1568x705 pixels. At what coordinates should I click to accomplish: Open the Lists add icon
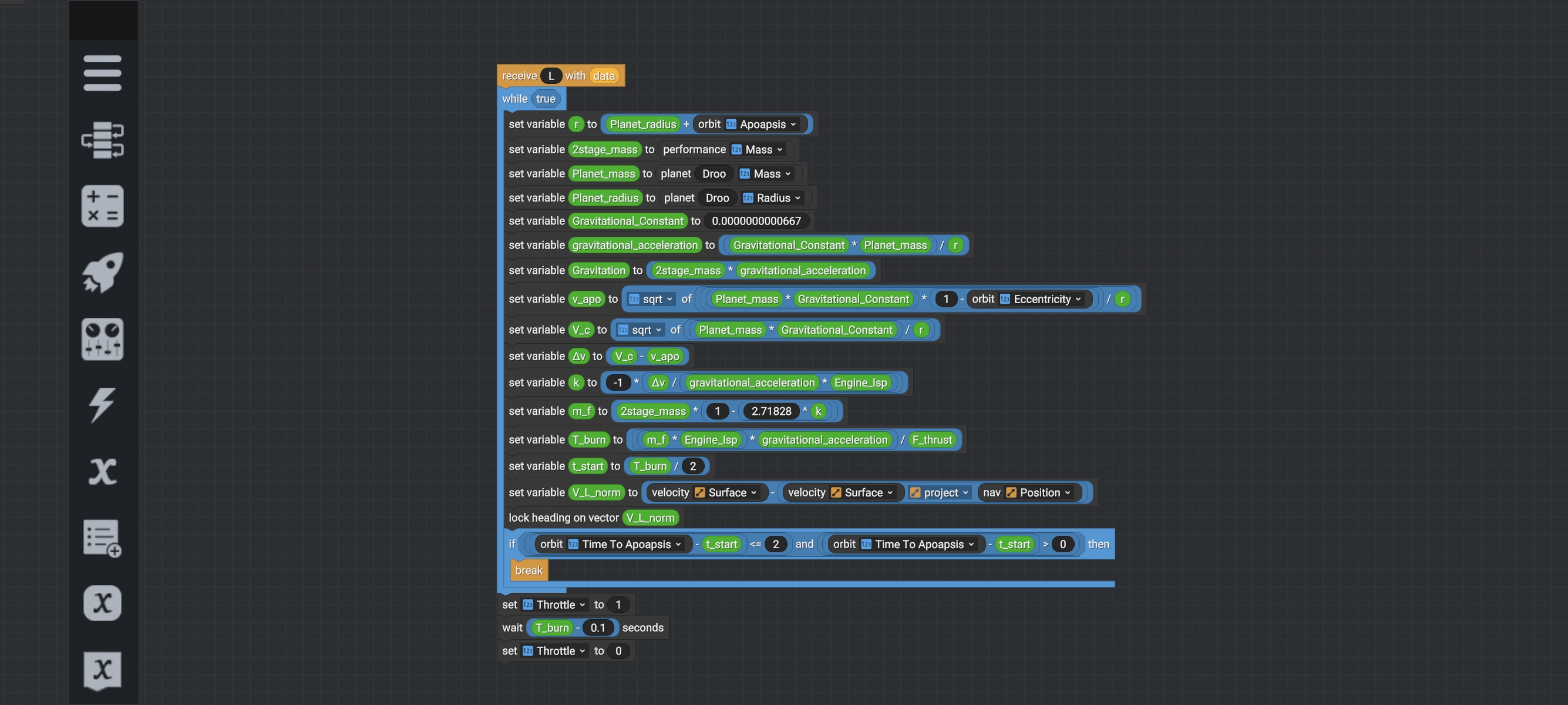102,538
